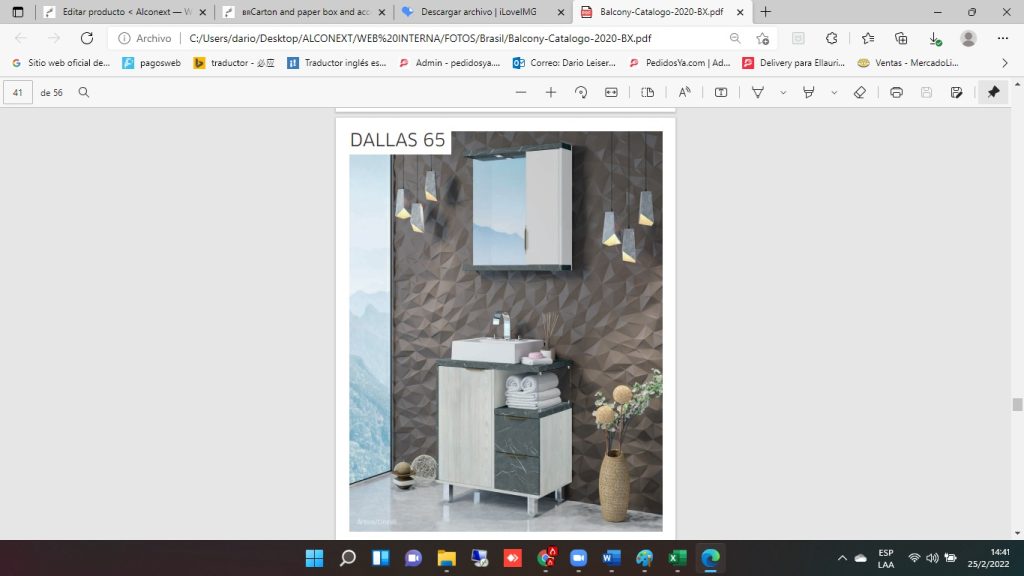Open Edge Settings and more menu
The width and height of the screenshot is (1024, 576).
(x=1003, y=39)
